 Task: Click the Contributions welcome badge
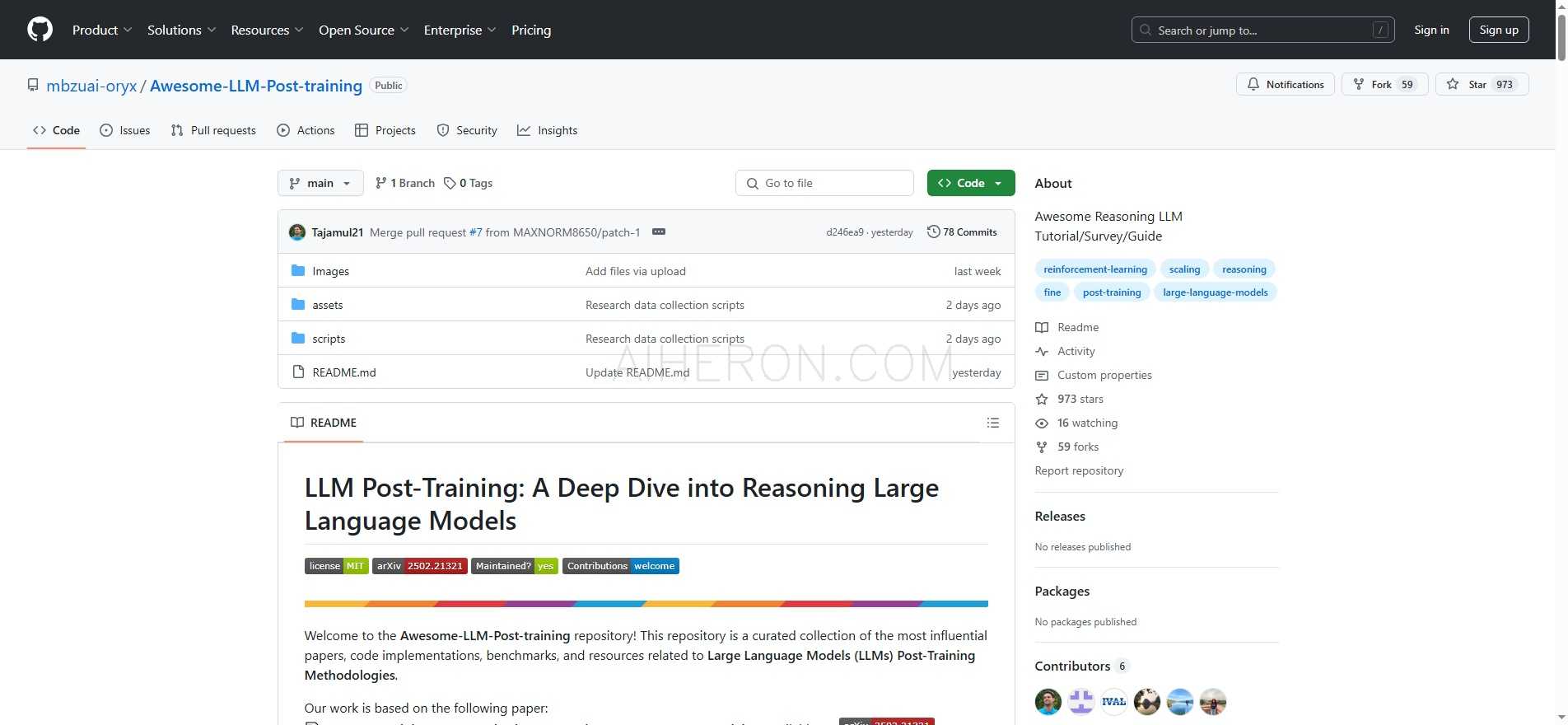(x=621, y=566)
